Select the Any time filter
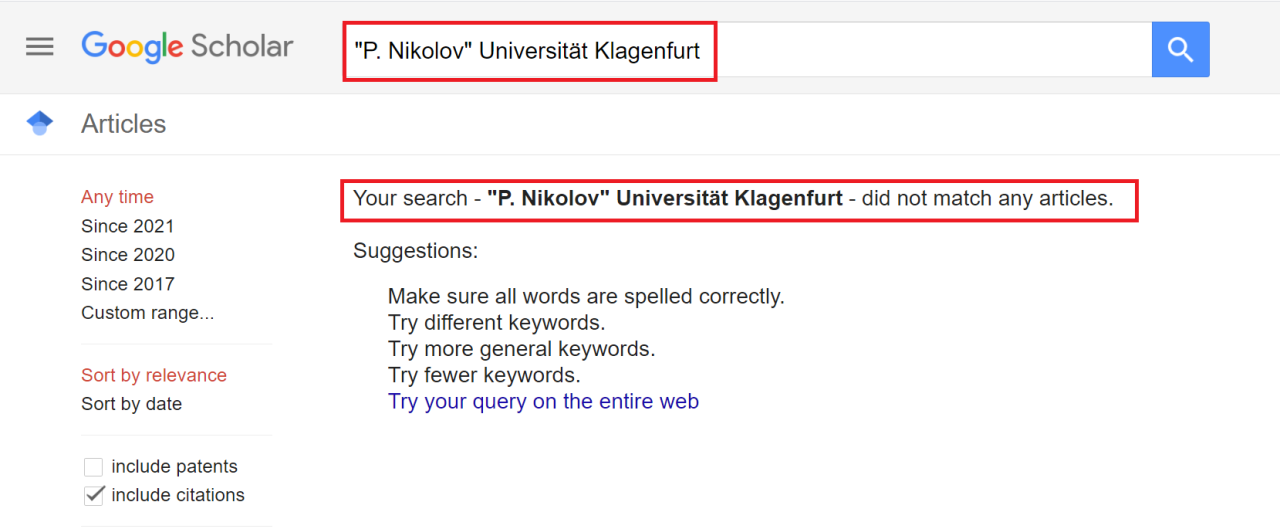The width and height of the screenshot is (1280, 529). click(117, 197)
